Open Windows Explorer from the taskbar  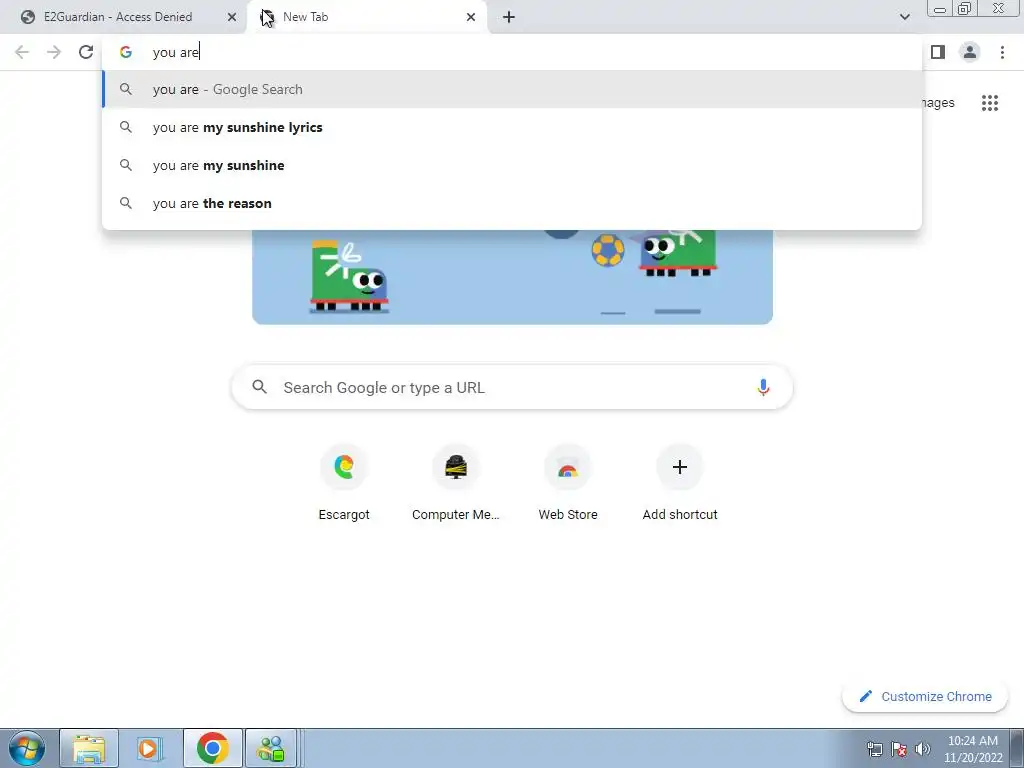click(x=89, y=748)
